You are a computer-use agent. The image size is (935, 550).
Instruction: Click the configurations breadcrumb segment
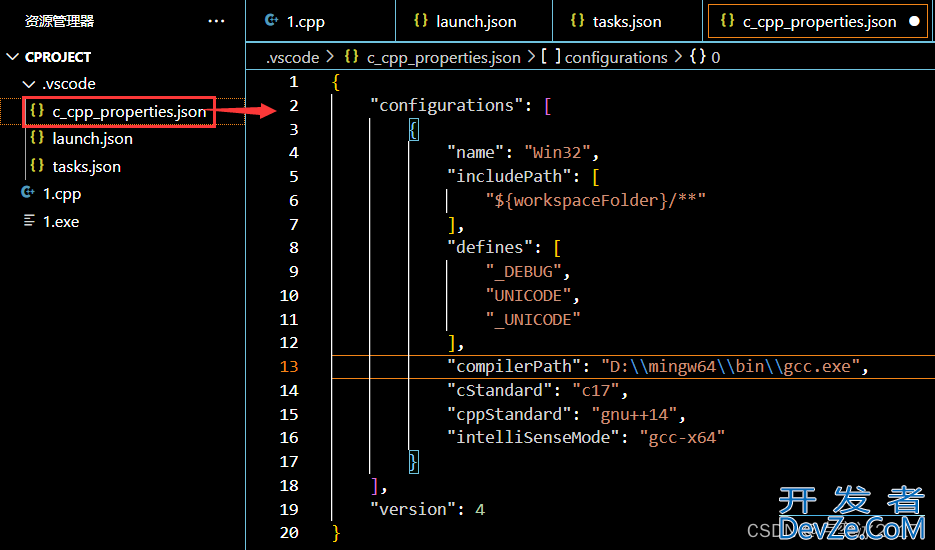(x=616, y=57)
